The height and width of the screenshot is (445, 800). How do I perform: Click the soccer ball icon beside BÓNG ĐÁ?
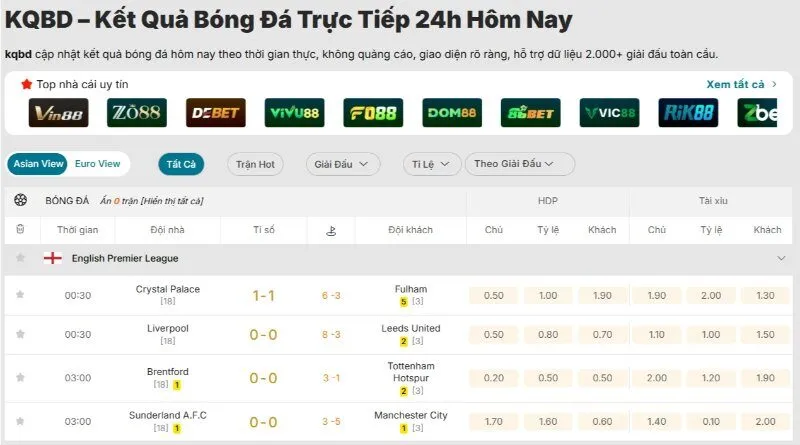coord(20,200)
